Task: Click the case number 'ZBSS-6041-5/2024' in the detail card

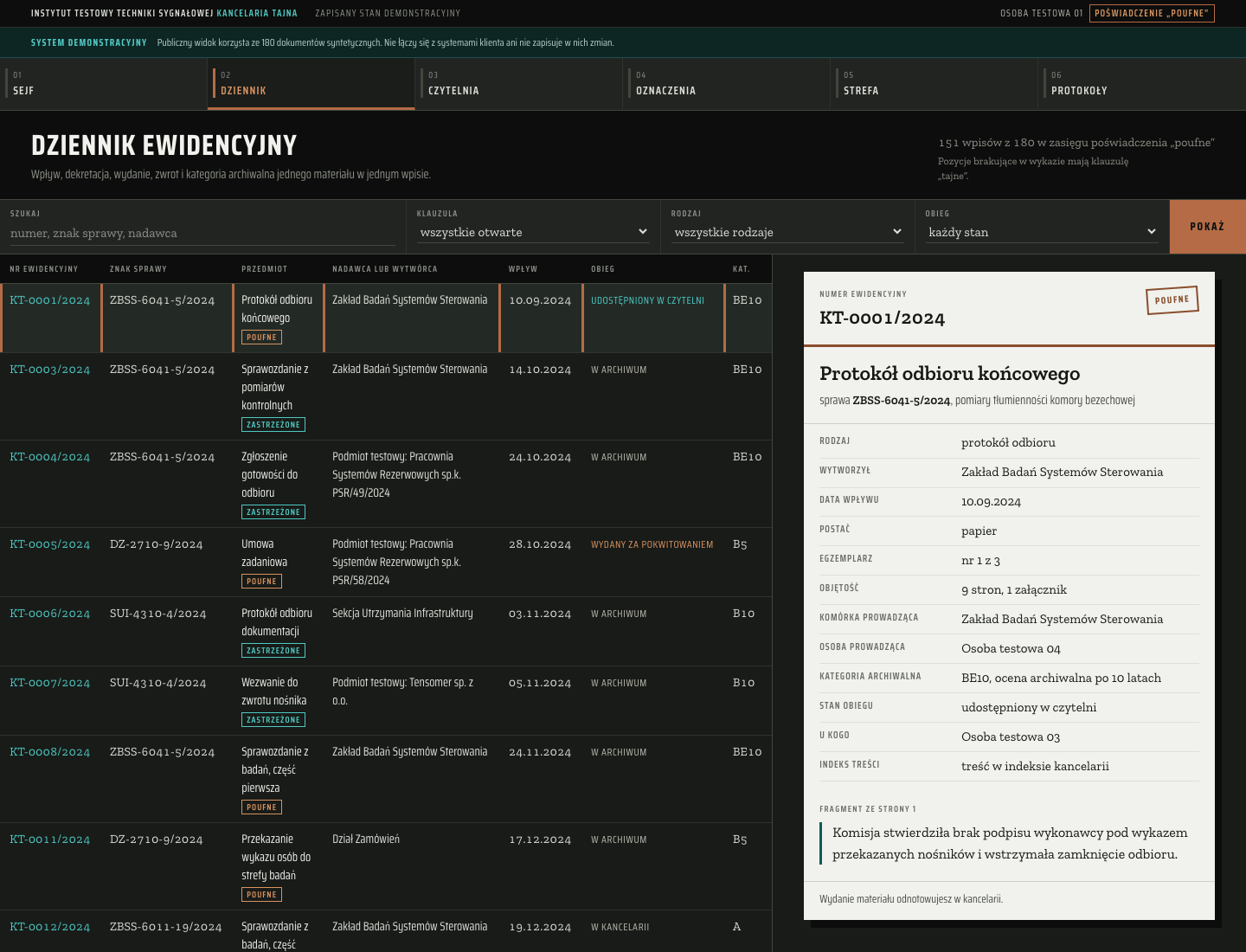Action: [901, 401]
